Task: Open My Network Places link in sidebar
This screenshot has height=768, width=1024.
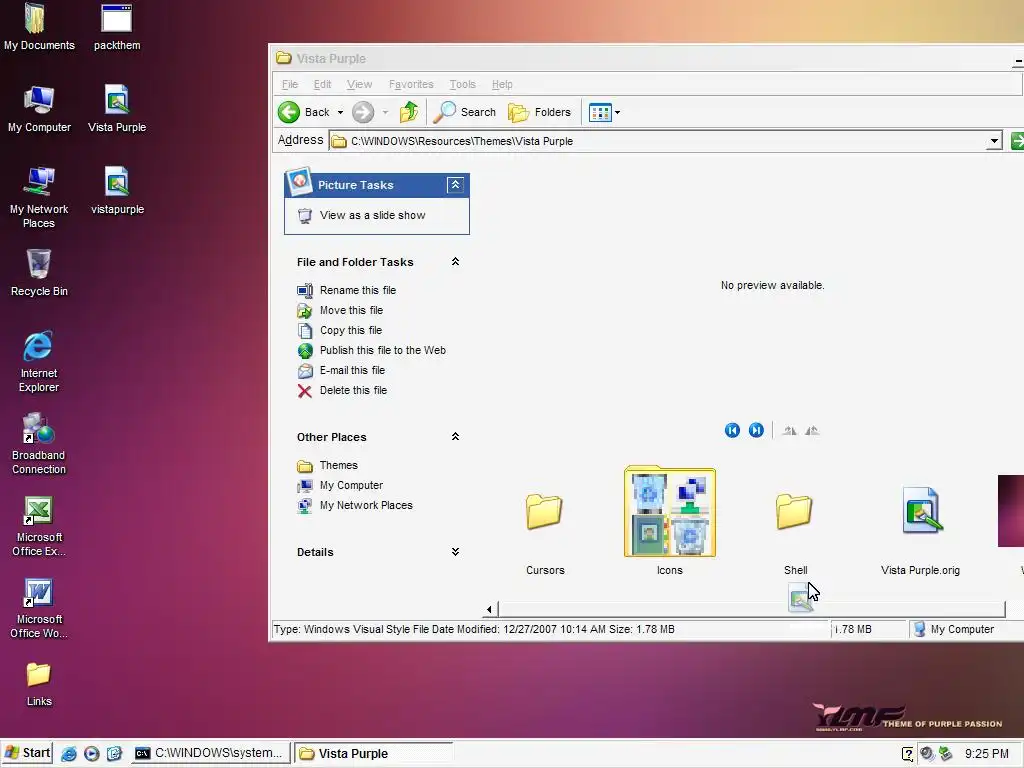Action: pyautogui.click(x=366, y=505)
